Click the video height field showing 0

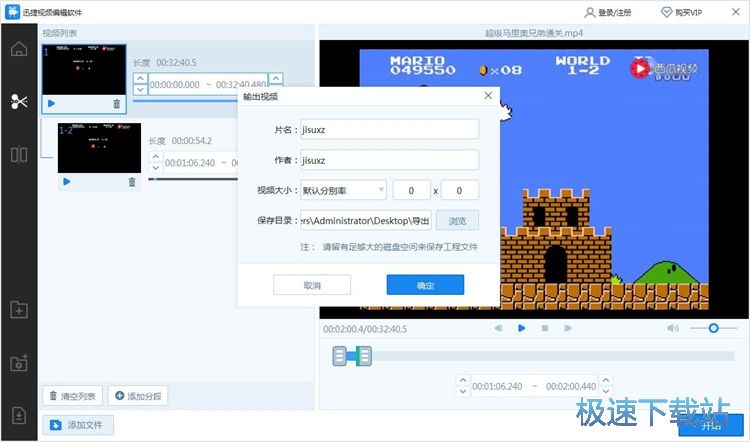[x=460, y=190]
